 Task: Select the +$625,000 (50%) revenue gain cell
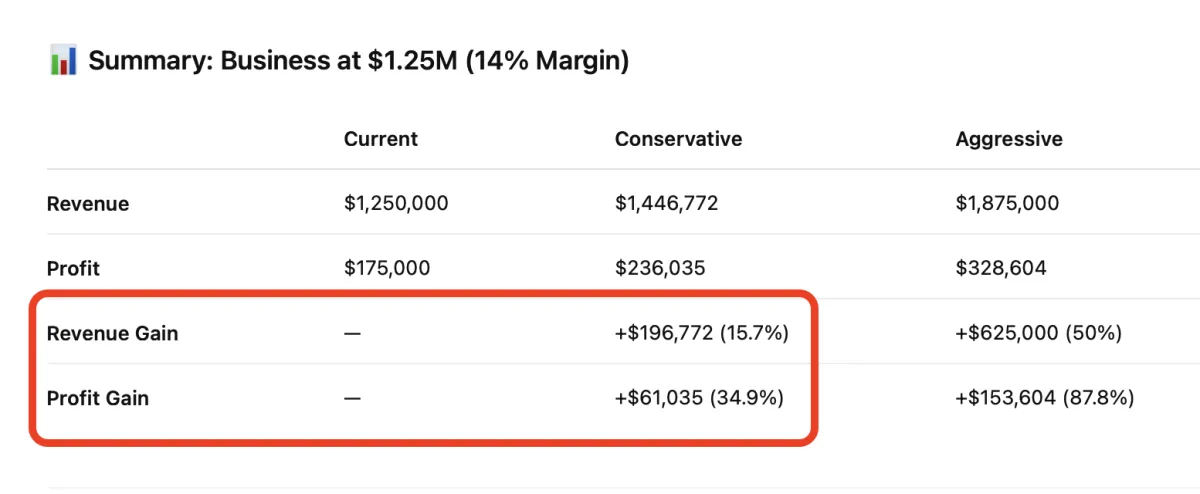pyautogui.click(x=1038, y=333)
